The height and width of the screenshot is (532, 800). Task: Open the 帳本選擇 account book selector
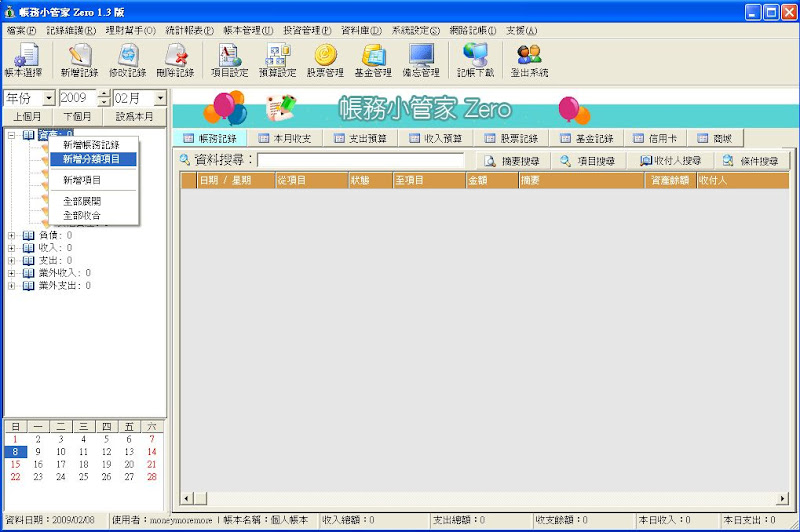[x=24, y=60]
